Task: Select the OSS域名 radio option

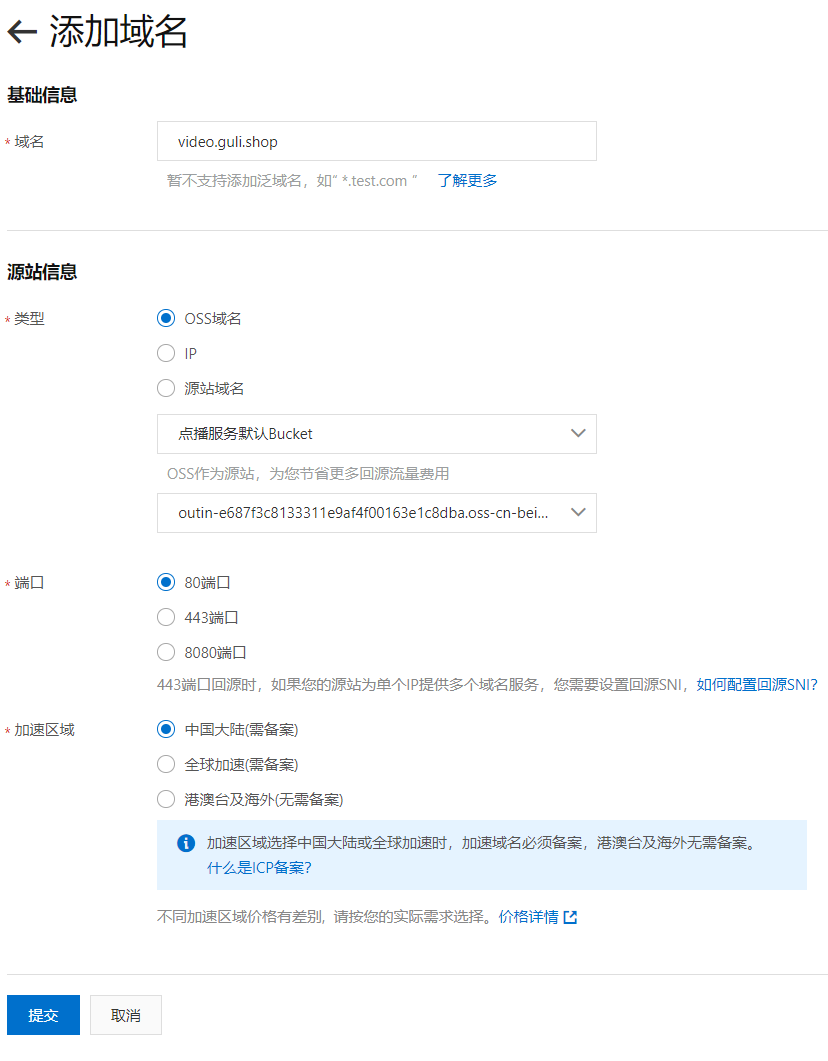Action: click(166, 319)
